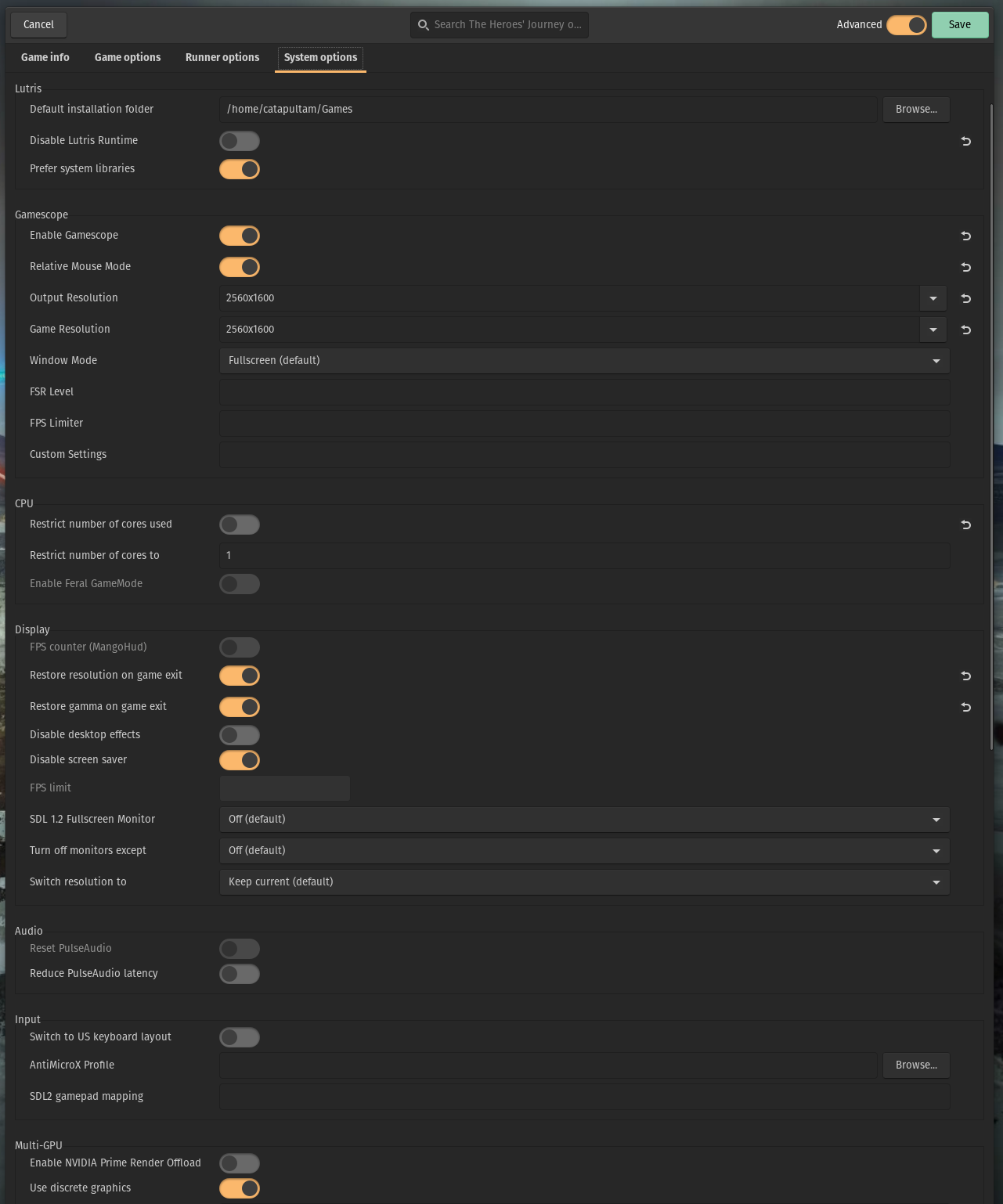Click Custom Settings field
The height and width of the screenshot is (1204, 1003).
tap(585, 455)
